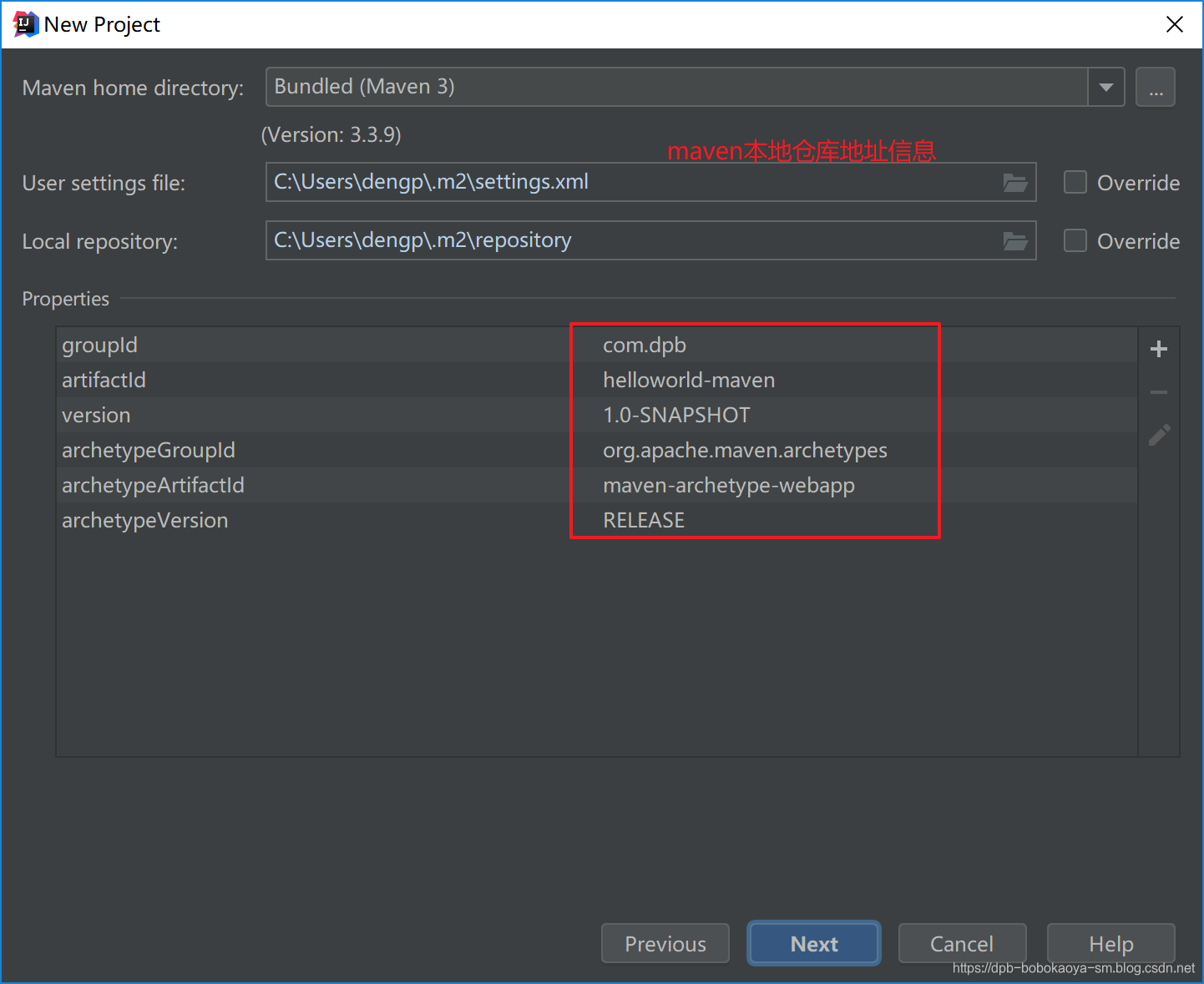Click the maven-archetype-webapp value

pos(729,486)
